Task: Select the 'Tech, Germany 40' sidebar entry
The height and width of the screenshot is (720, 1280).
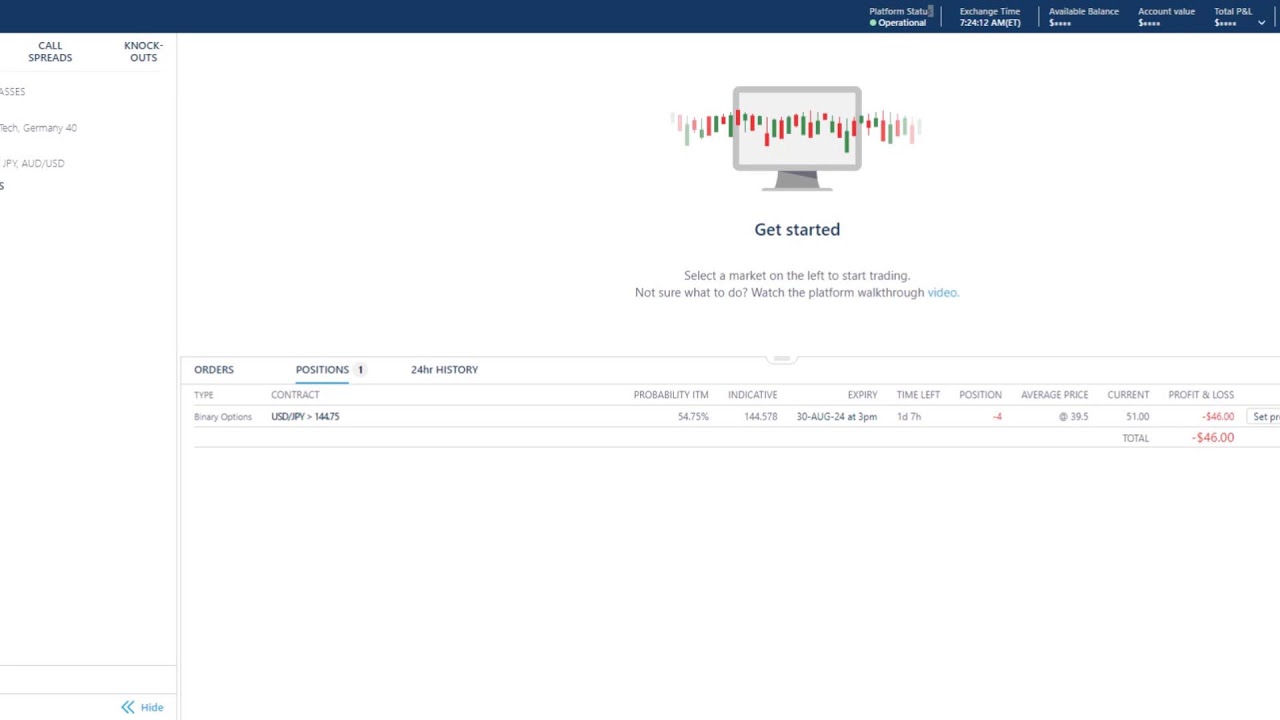Action: pyautogui.click(x=38, y=128)
